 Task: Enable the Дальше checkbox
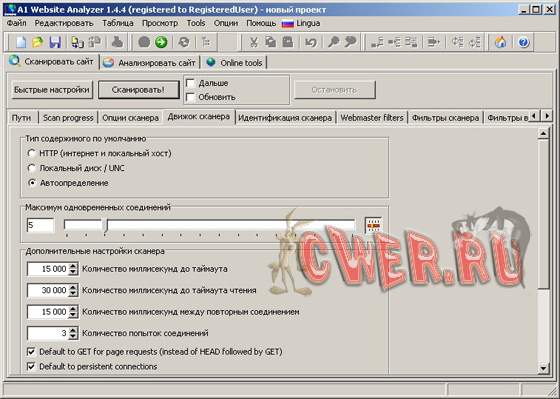pos(191,83)
